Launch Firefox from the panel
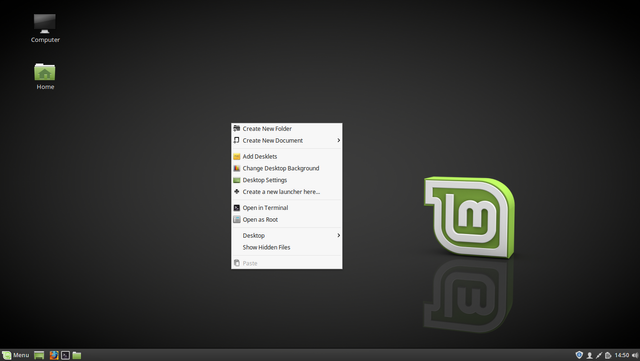640x361 pixels. tap(54, 355)
